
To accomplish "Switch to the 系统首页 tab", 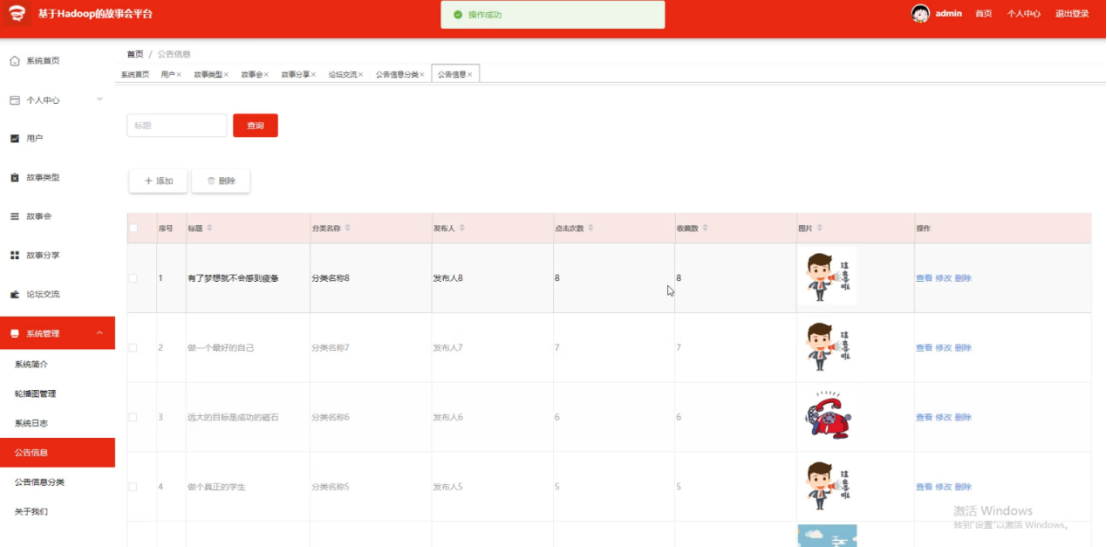I will click(x=135, y=74).
